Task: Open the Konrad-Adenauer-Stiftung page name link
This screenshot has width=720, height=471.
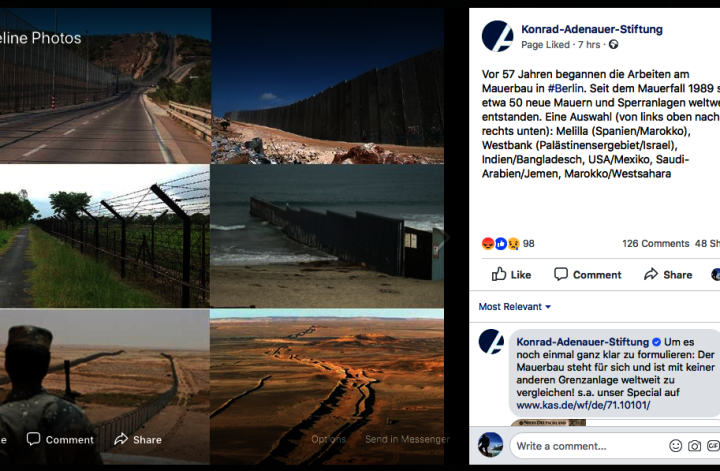Action: 592,29
